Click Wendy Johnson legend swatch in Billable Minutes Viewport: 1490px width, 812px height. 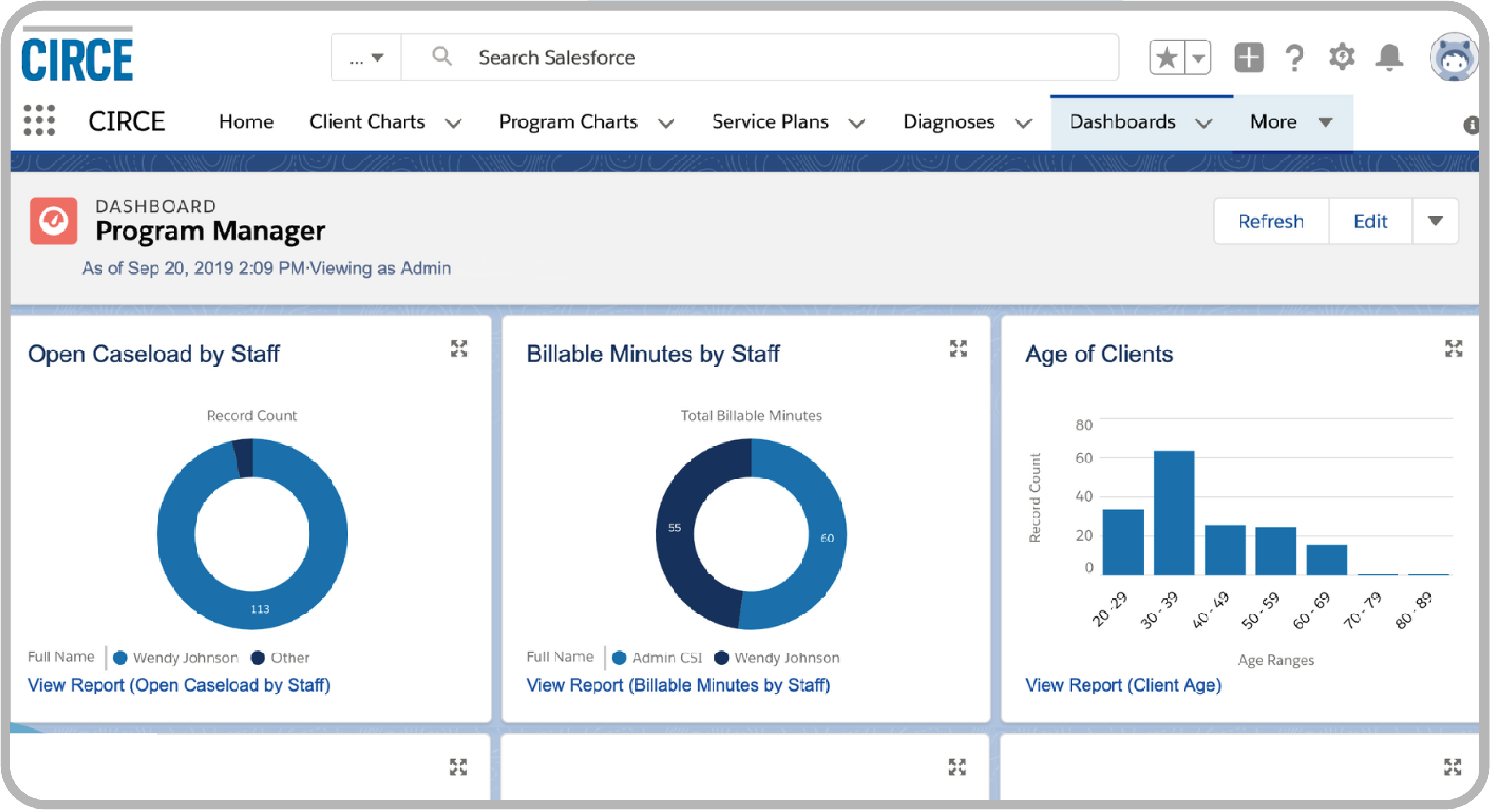coord(721,658)
